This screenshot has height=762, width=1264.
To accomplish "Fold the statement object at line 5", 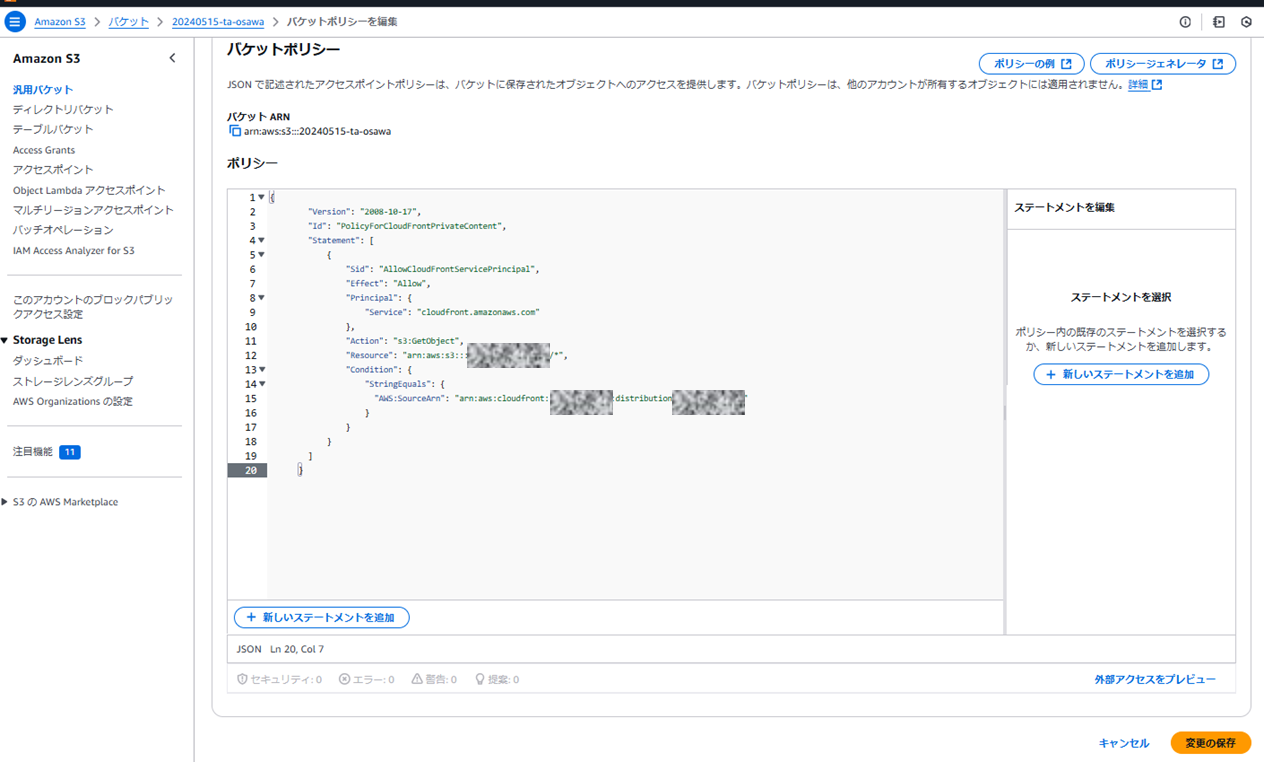I will pos(262,255).
